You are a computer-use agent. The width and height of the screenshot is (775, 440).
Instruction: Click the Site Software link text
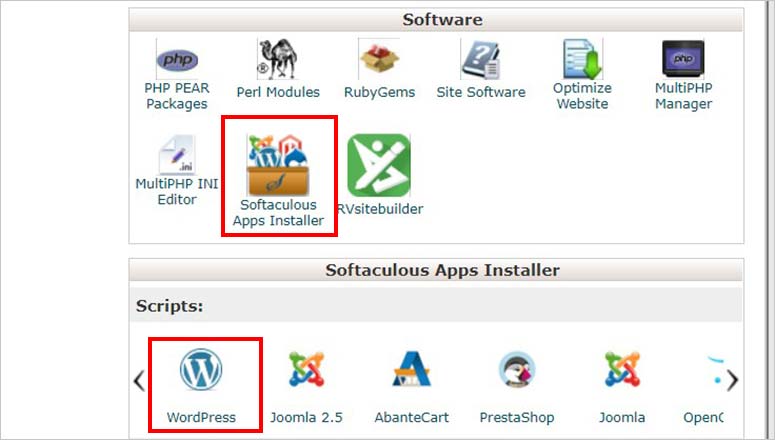tap(481, 92)
